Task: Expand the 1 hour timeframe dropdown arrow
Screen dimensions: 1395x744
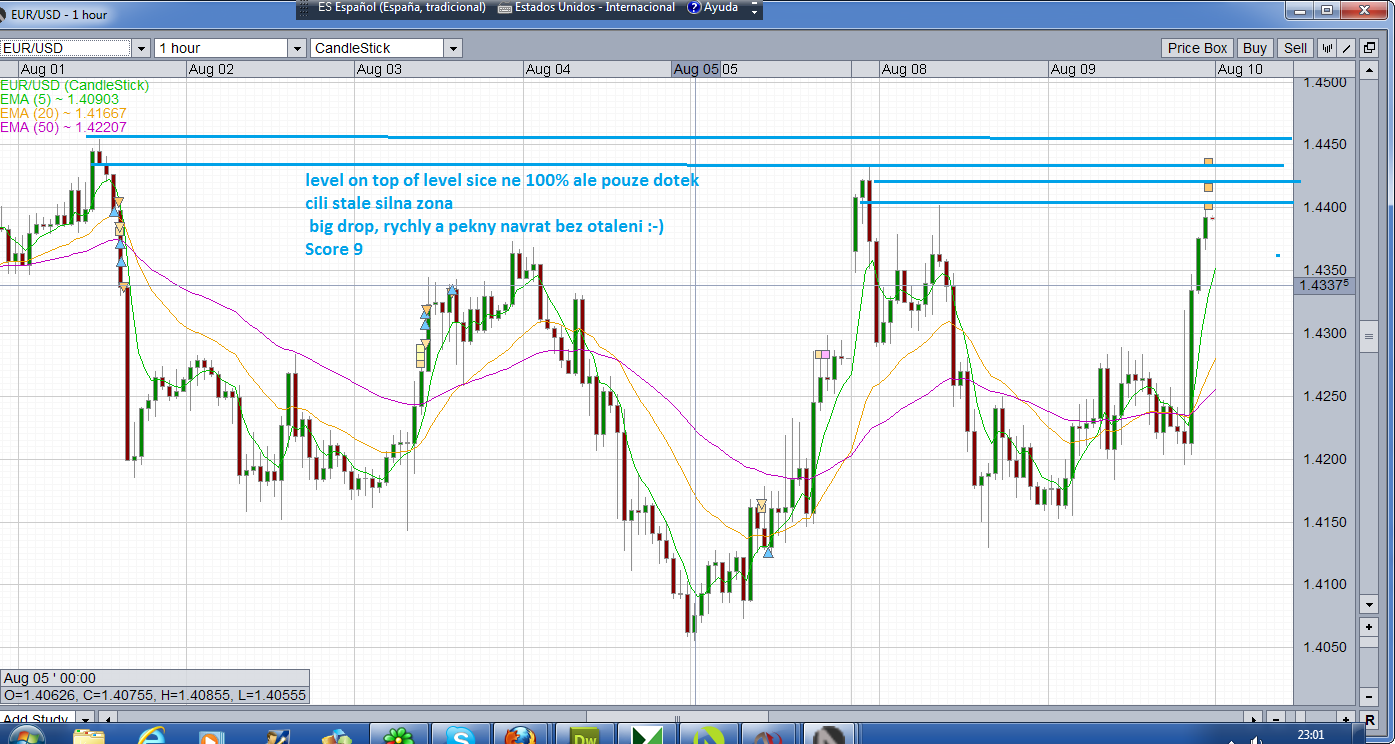Action: click(296, 48)
